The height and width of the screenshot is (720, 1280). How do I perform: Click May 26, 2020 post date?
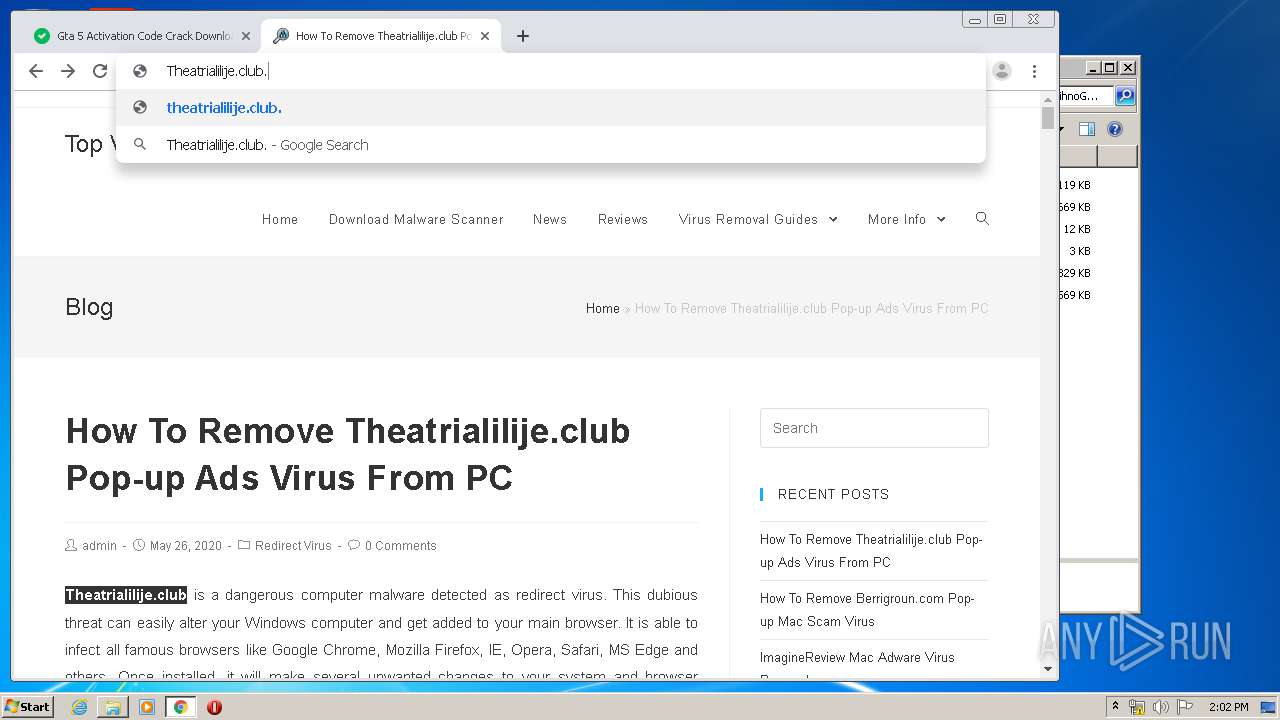[186, 546]
